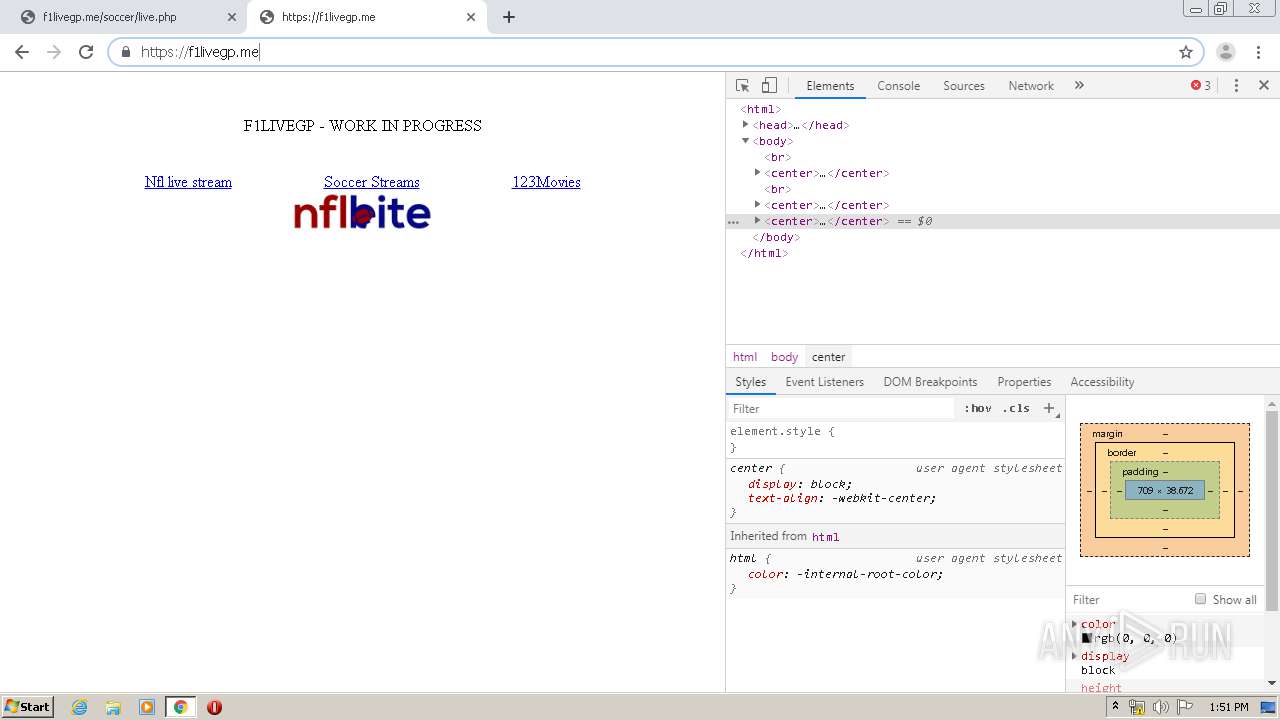1280x720 pixels.
Task: Expand the head element node
Action: 746,125
